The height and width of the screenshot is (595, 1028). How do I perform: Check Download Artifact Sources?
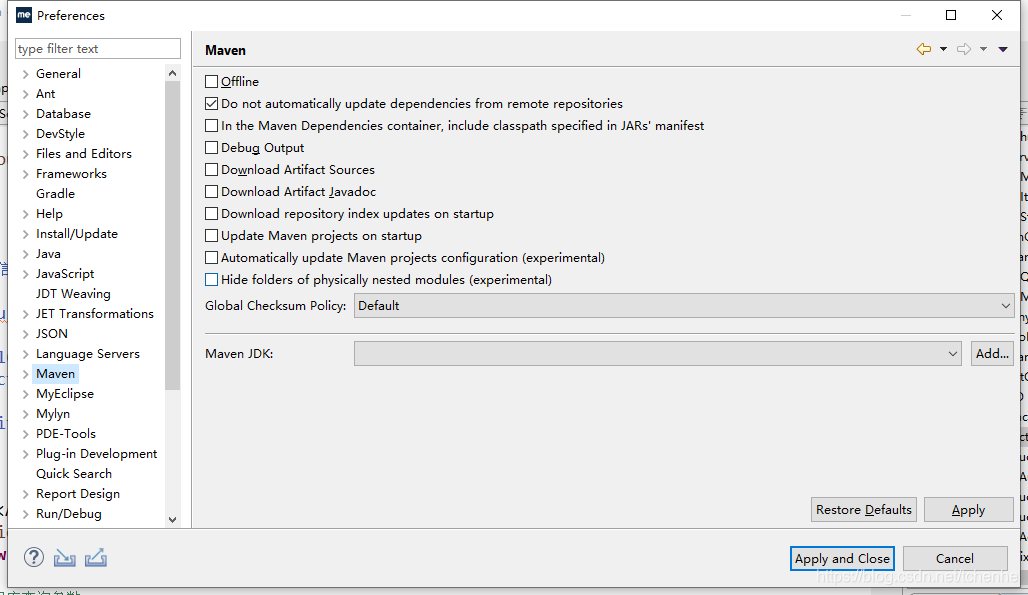click(x=211, y=170)
